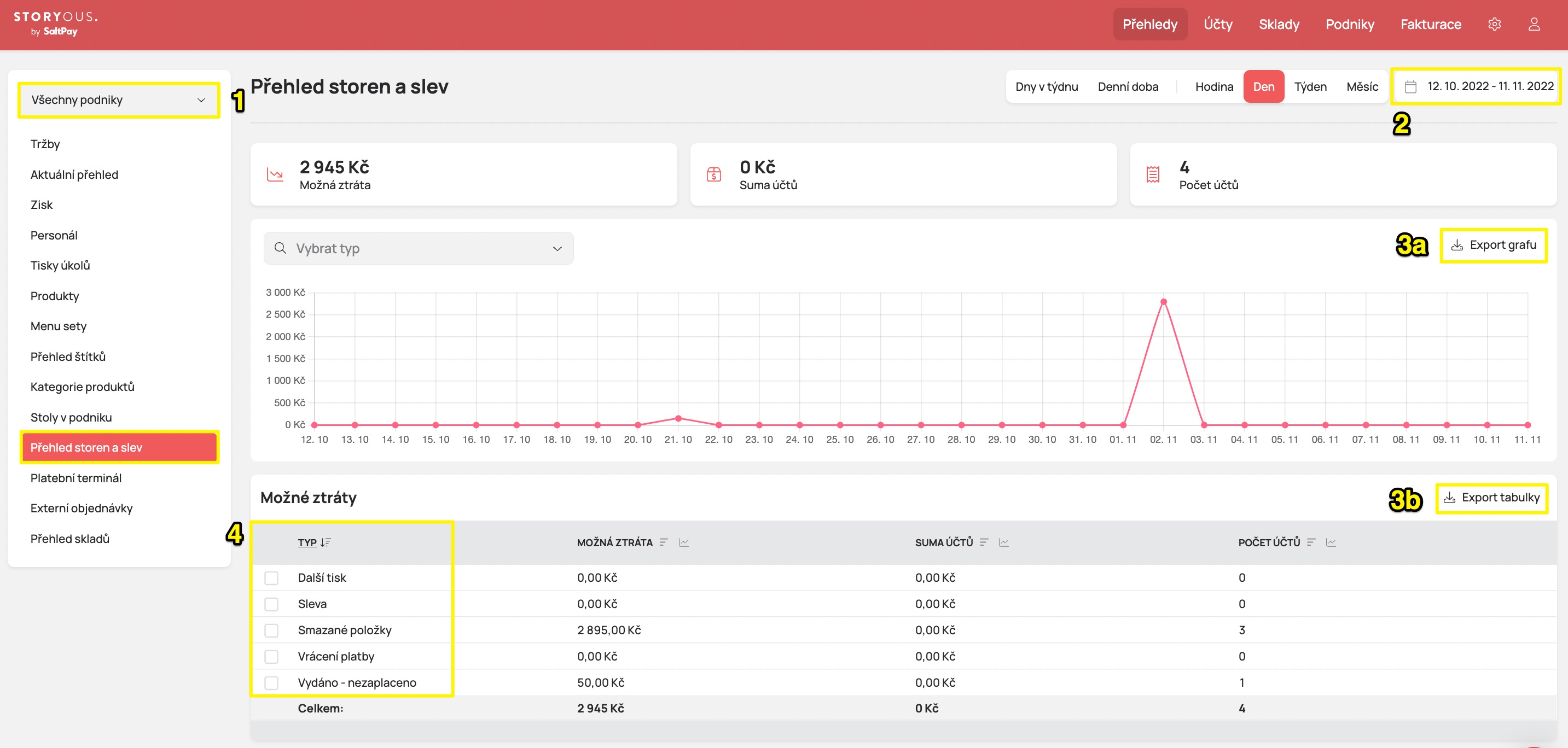Click the 2 895,00 Kč Smazané položky value
The width and height of the screenshot is (1568, 748).
pyautogui.click(x=609, y=630)
